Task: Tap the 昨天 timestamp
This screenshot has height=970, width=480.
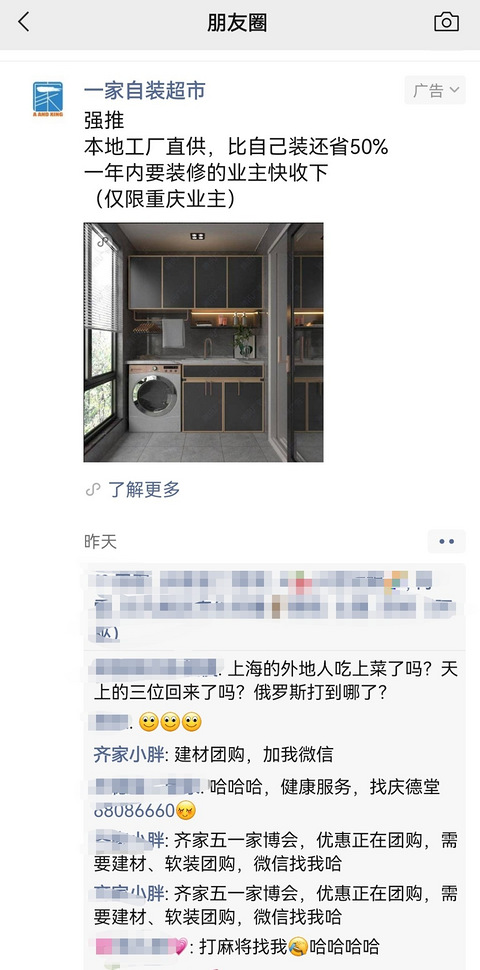Action: (100, 542)
